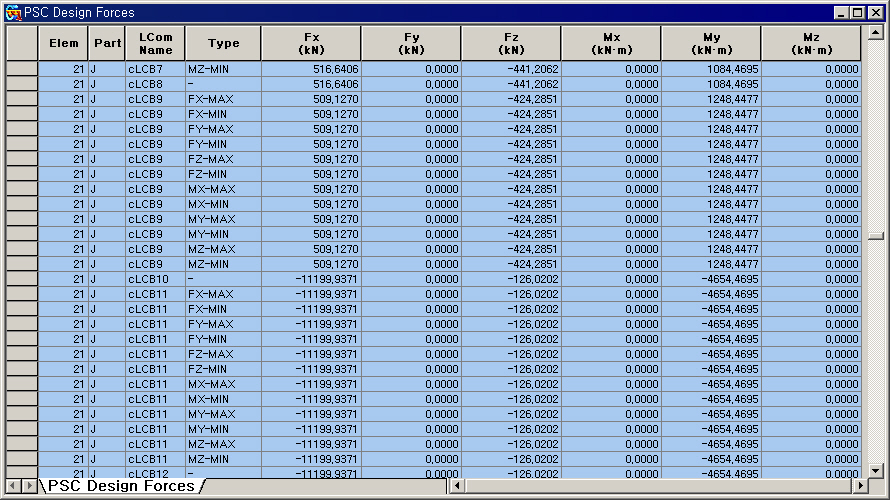The height and width of the screenshot is (500, 890).
Task: Select row header of the cLCB7 row
Action: (22, 69)
